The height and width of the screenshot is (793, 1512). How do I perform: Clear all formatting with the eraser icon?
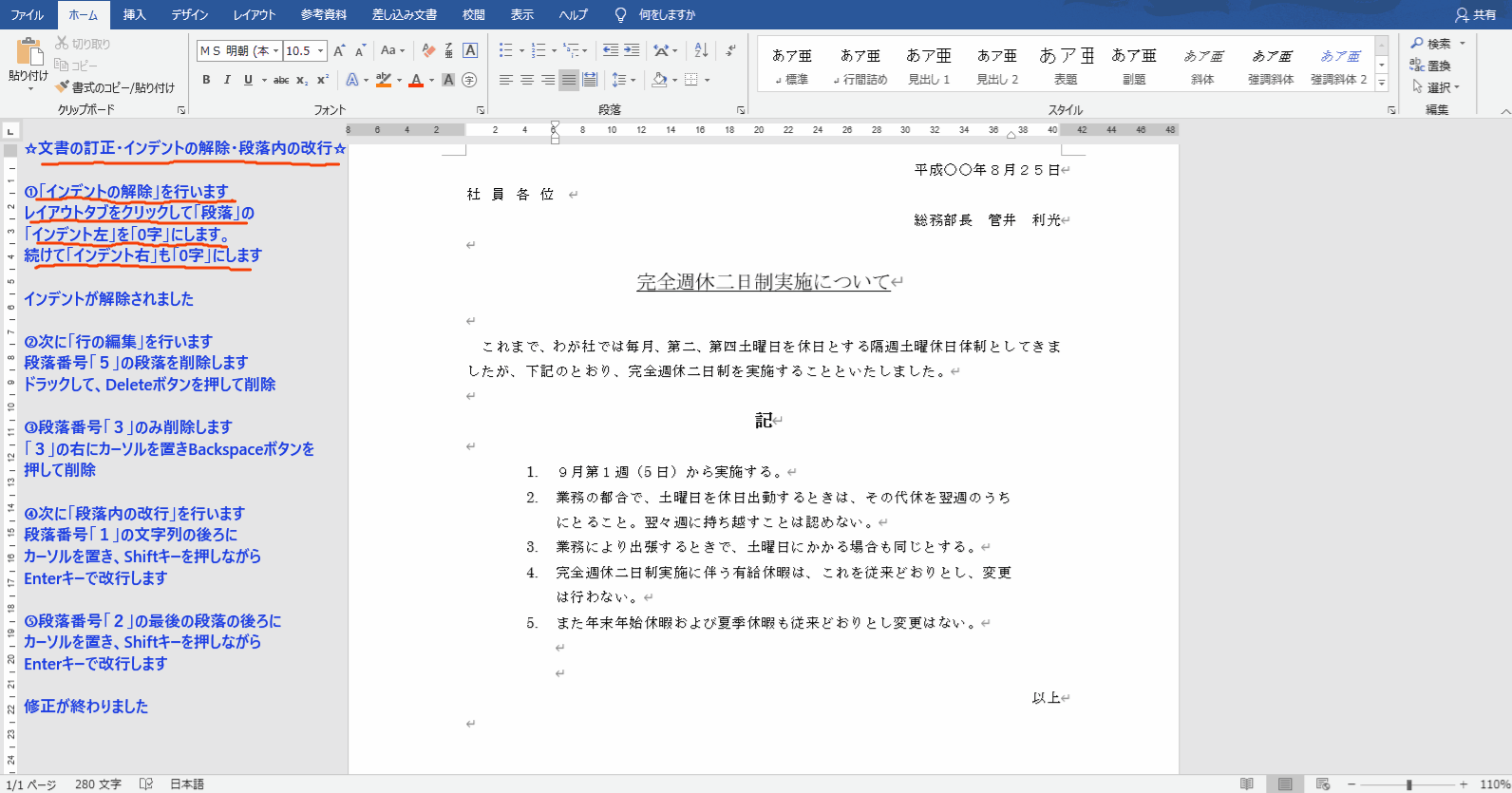point(428,50)
